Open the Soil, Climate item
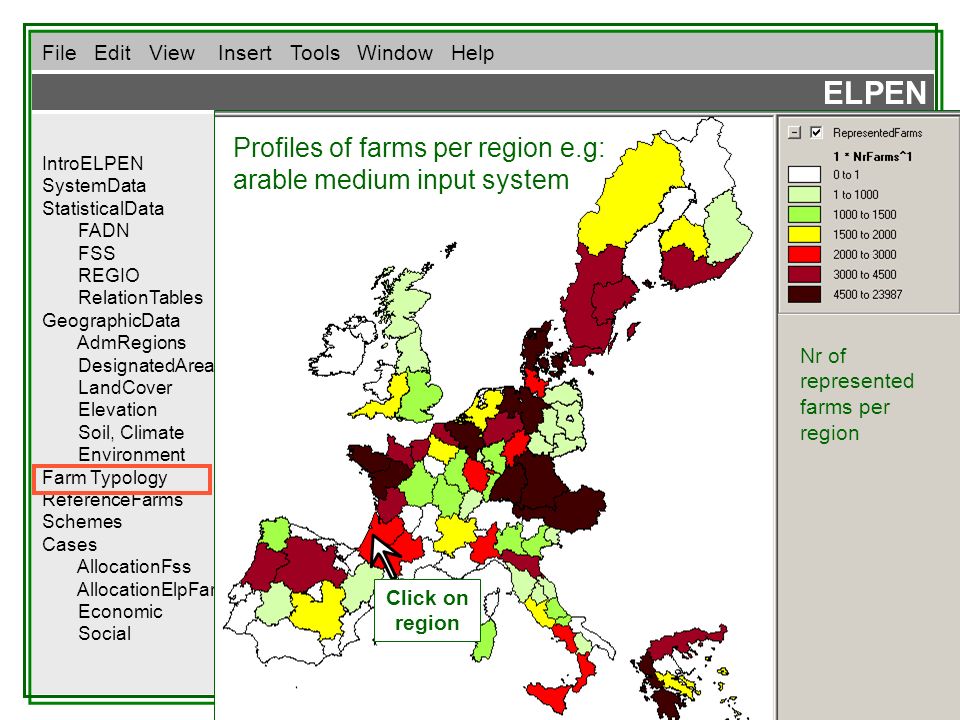The height and width of the screenshot is (720, 960). point(131,432)
